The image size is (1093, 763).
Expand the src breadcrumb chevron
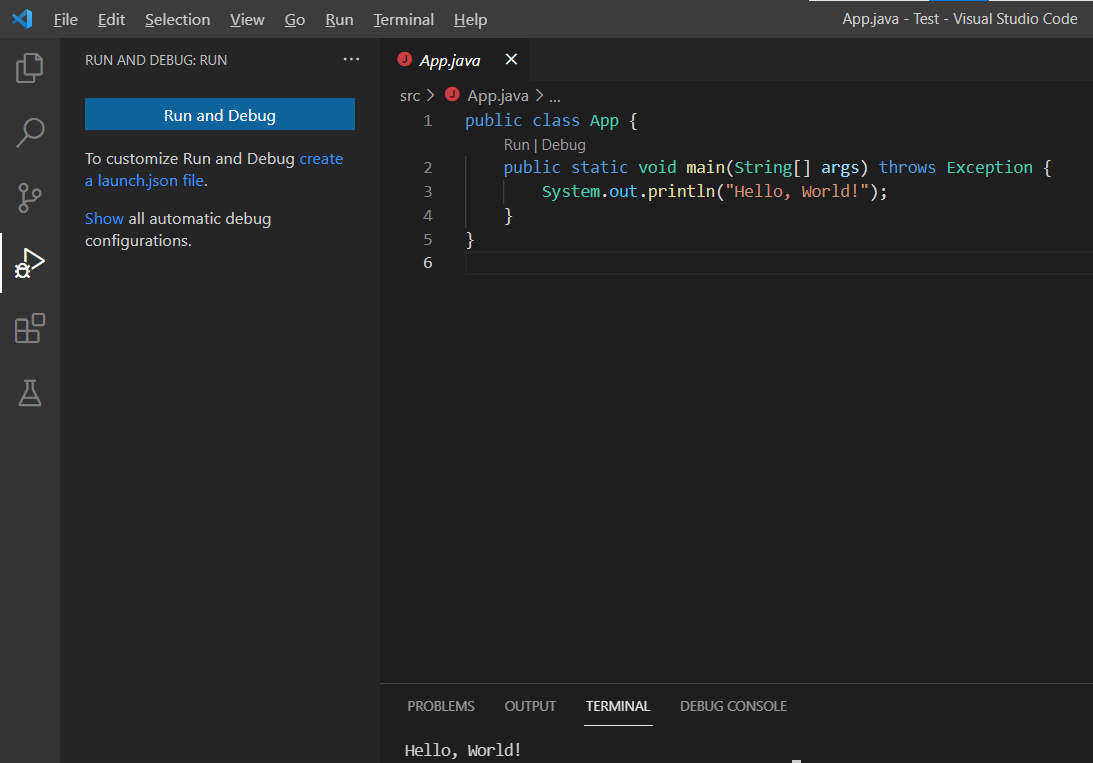(429, 95)
